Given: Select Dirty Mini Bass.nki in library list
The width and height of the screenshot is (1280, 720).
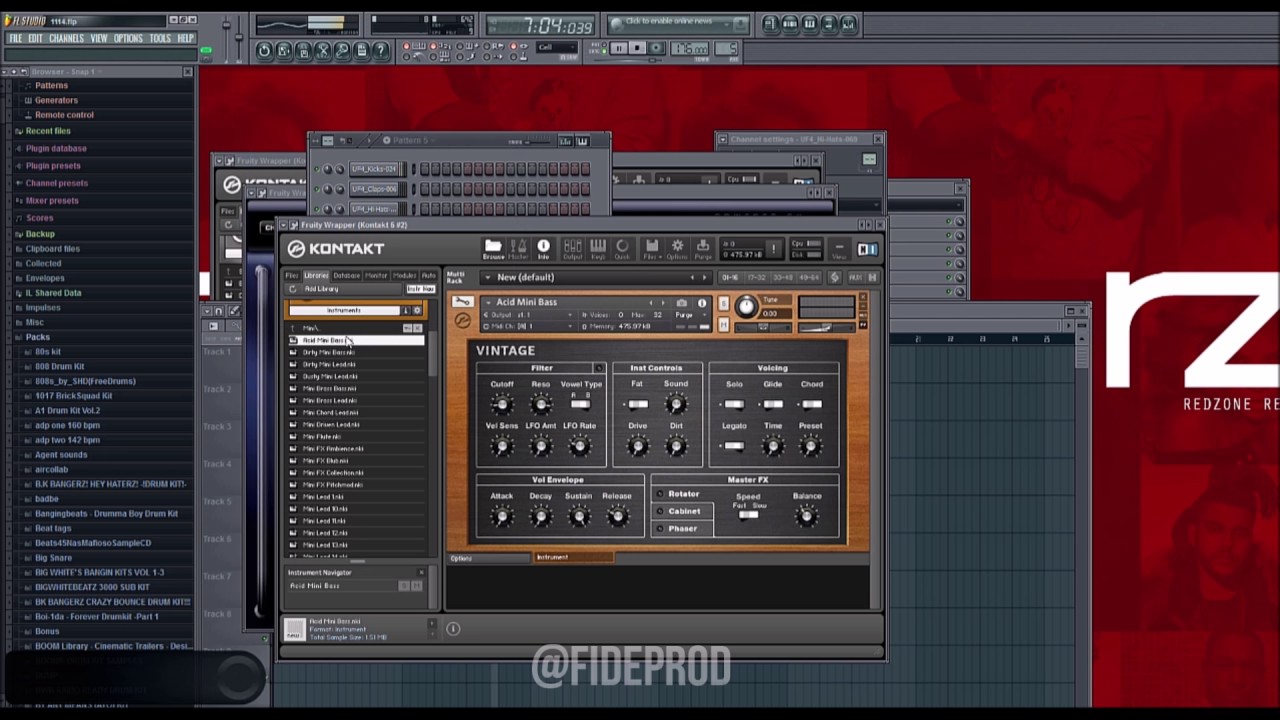Looking at the screenshot, I should pyautogui.click(x=355, y=352).
